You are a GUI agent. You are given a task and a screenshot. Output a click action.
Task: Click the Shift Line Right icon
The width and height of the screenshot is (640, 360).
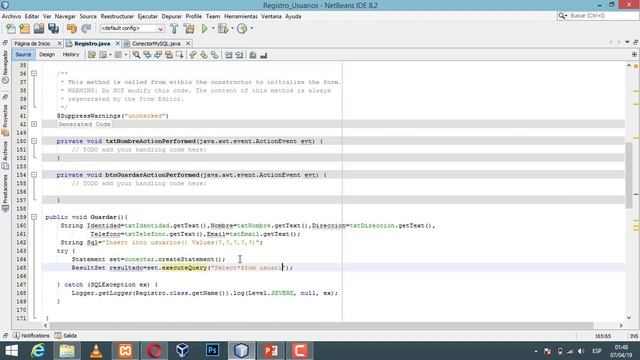[x=239, y=55]
